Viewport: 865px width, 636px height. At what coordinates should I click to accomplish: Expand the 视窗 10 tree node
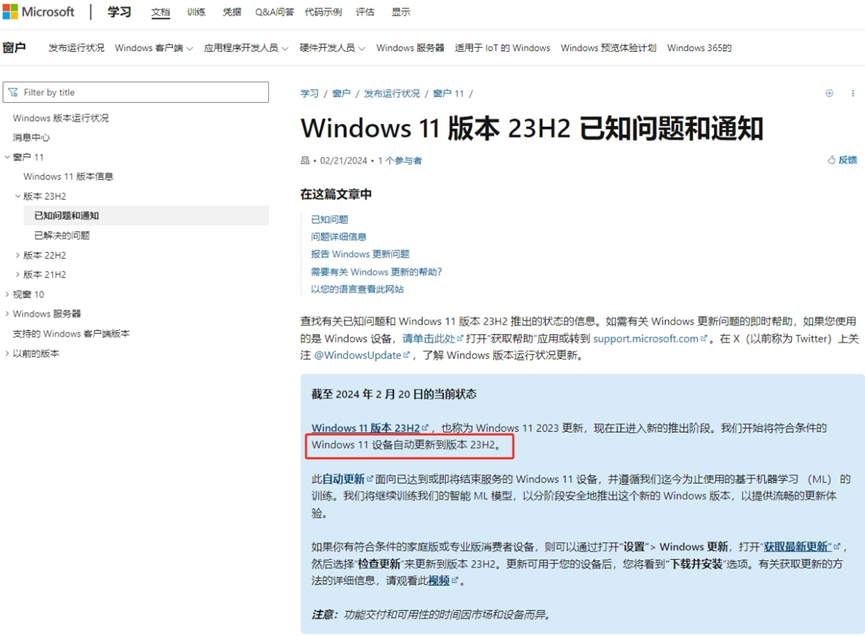(x=7, y=295)
